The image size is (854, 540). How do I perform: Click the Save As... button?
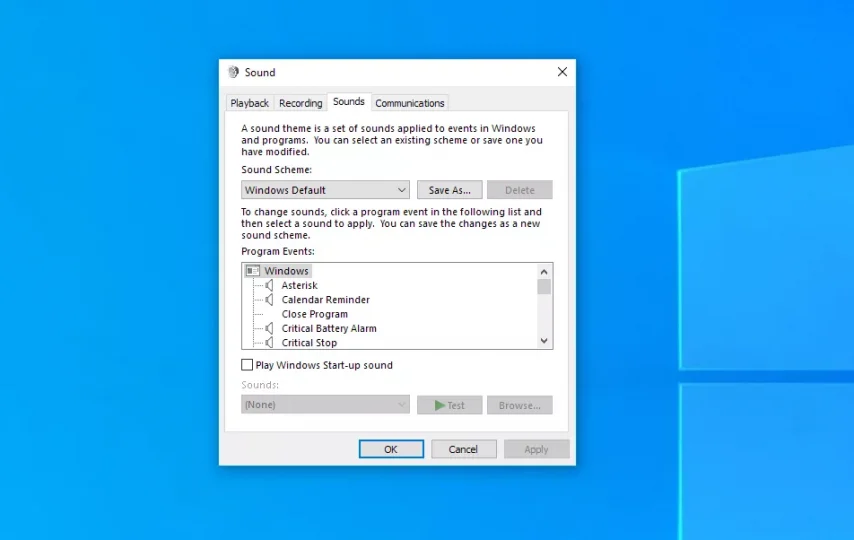(449, 190)
